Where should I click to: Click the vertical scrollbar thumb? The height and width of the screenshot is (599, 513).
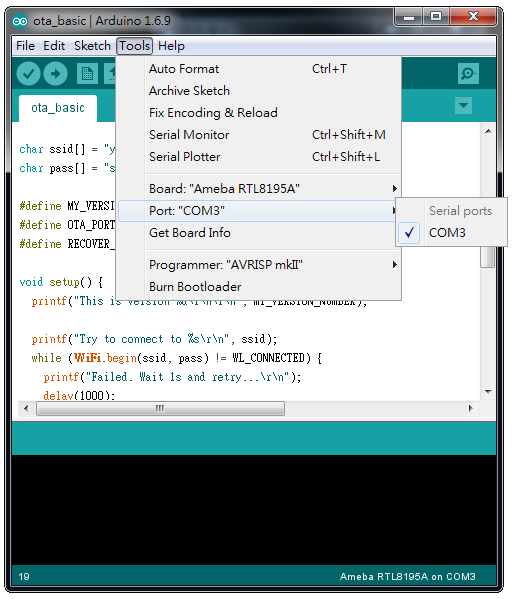(x=488, y=257)
